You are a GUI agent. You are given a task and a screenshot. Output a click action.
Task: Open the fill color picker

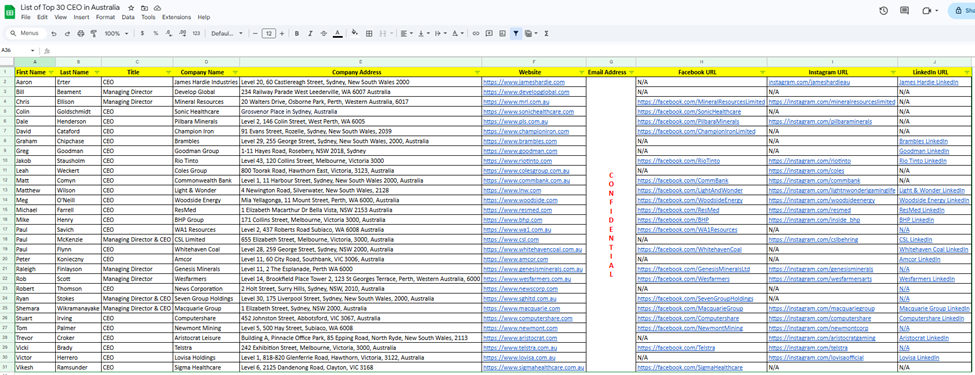point(354,33)
